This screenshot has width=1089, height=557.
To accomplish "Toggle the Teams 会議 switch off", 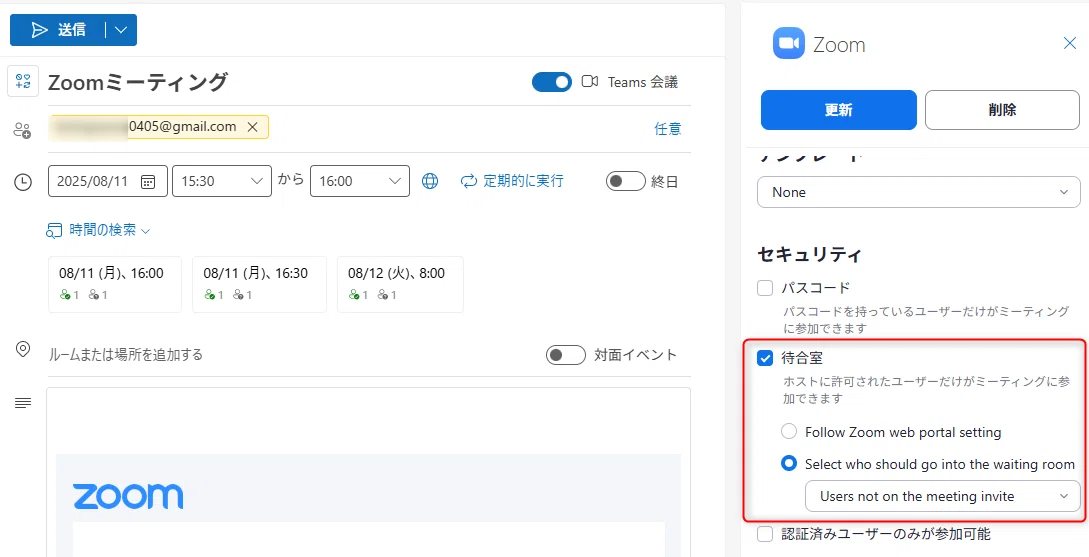I will pyautogui.click(x=551, y=82).
